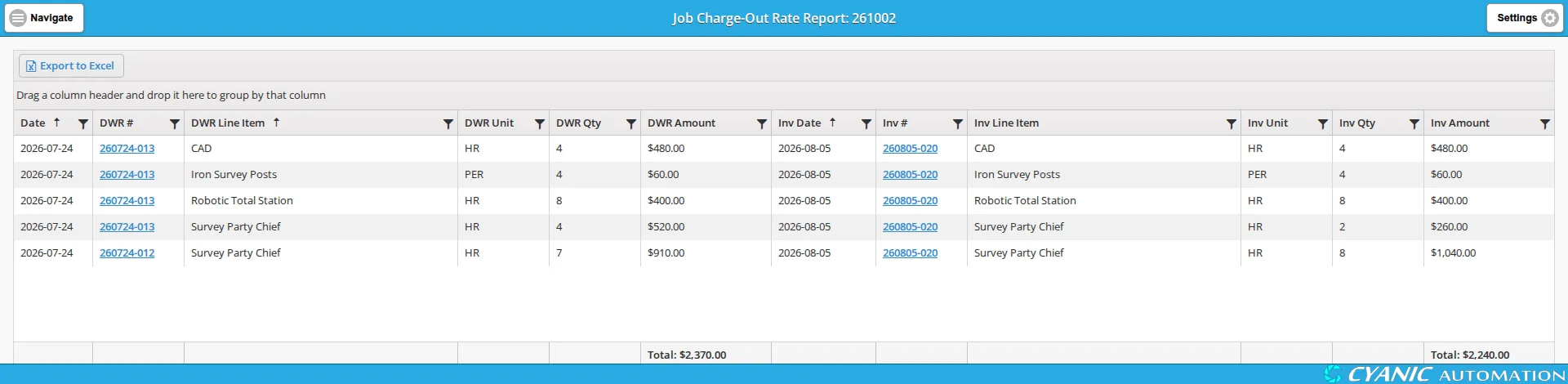Filter the Inv Line Item column

click(x=1231, y=123)
